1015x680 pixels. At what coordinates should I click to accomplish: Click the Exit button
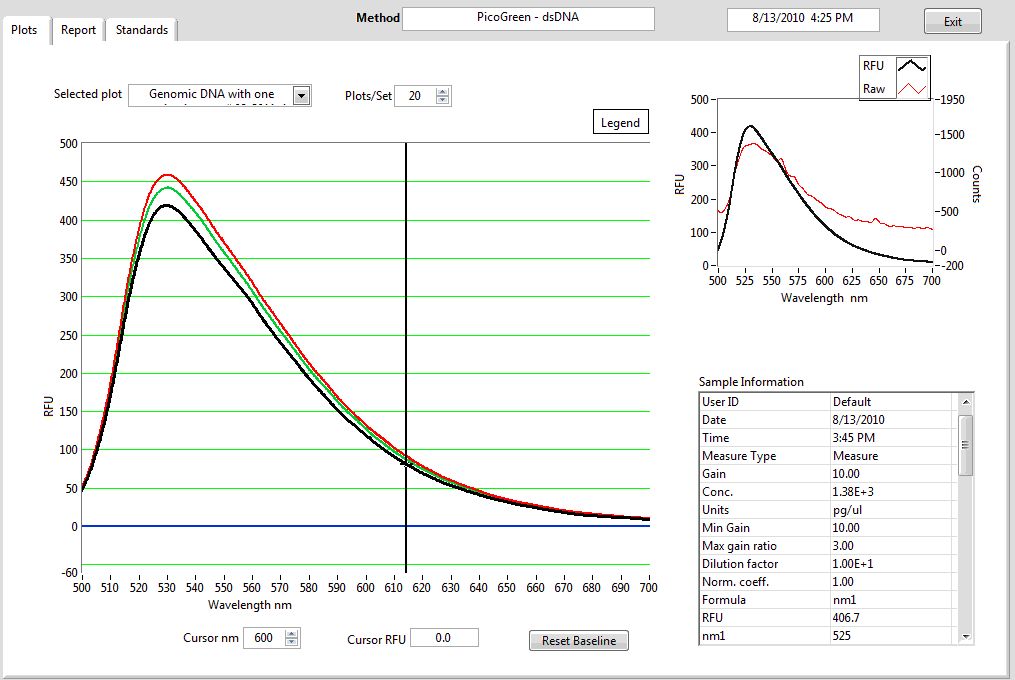(952, 21)
